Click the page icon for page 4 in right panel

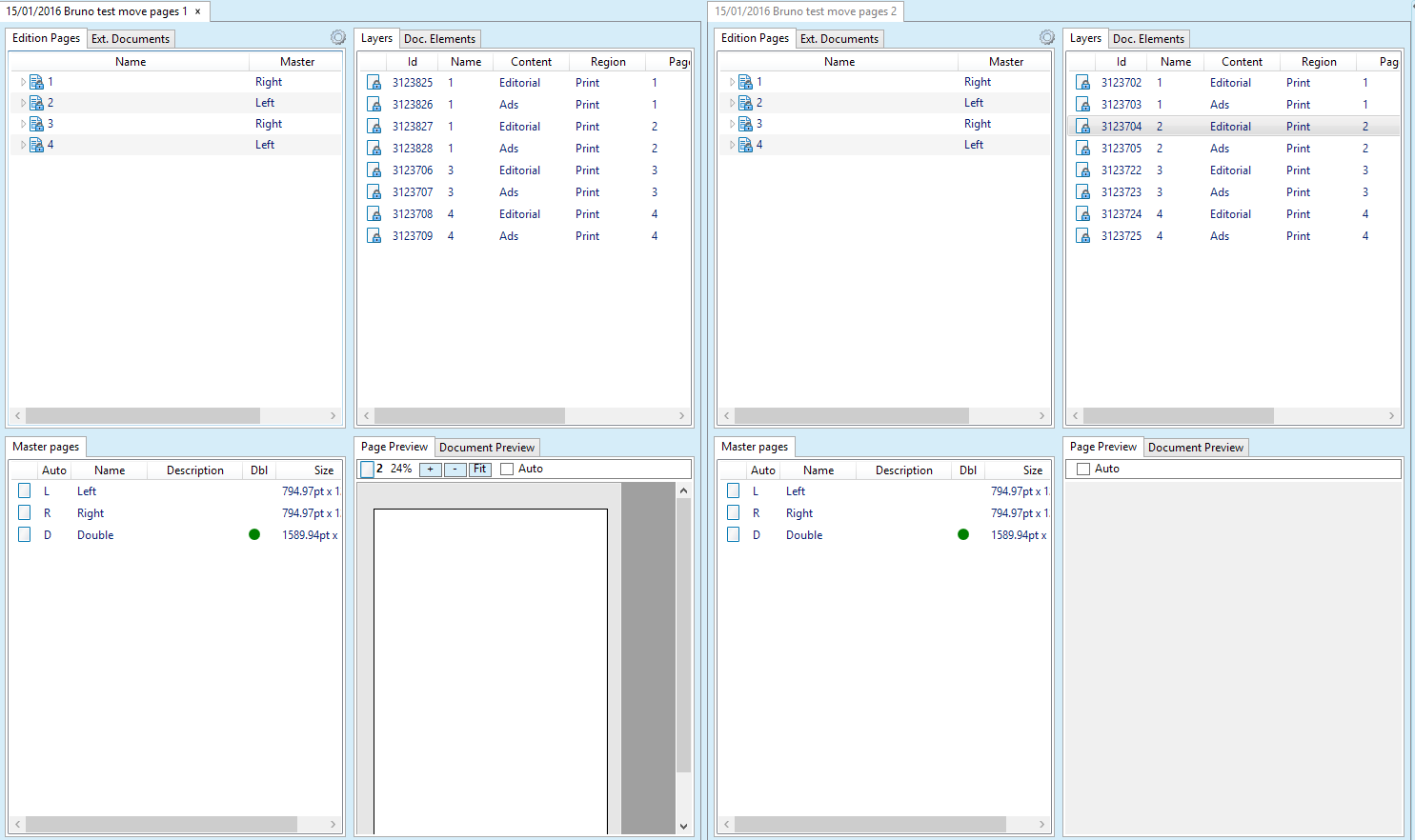[x=746, y=145]
